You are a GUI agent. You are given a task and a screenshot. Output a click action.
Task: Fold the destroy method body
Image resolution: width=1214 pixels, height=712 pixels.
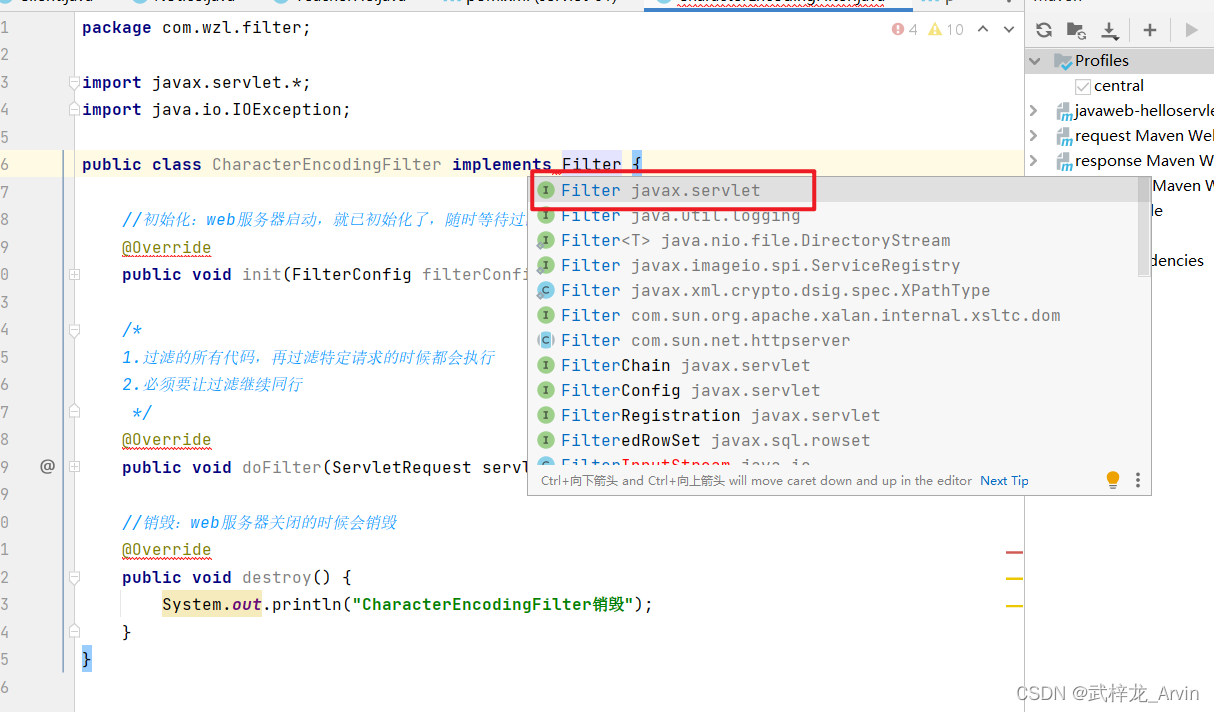[74, 577]
